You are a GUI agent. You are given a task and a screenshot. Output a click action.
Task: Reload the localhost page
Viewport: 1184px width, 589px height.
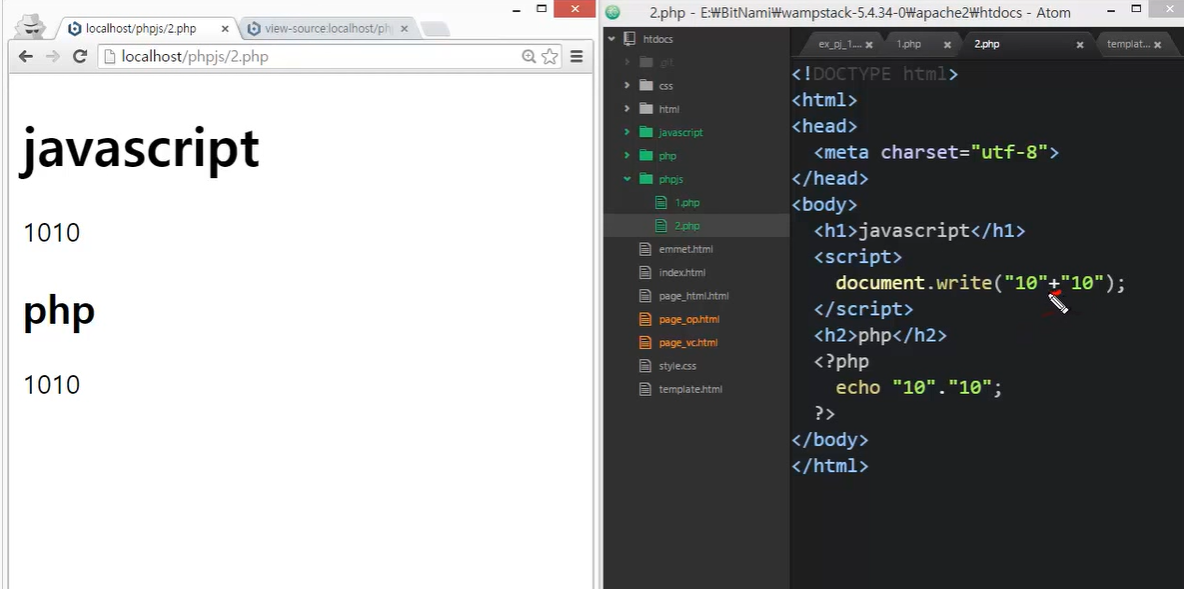pyautogui.click(x=79, y=57)
